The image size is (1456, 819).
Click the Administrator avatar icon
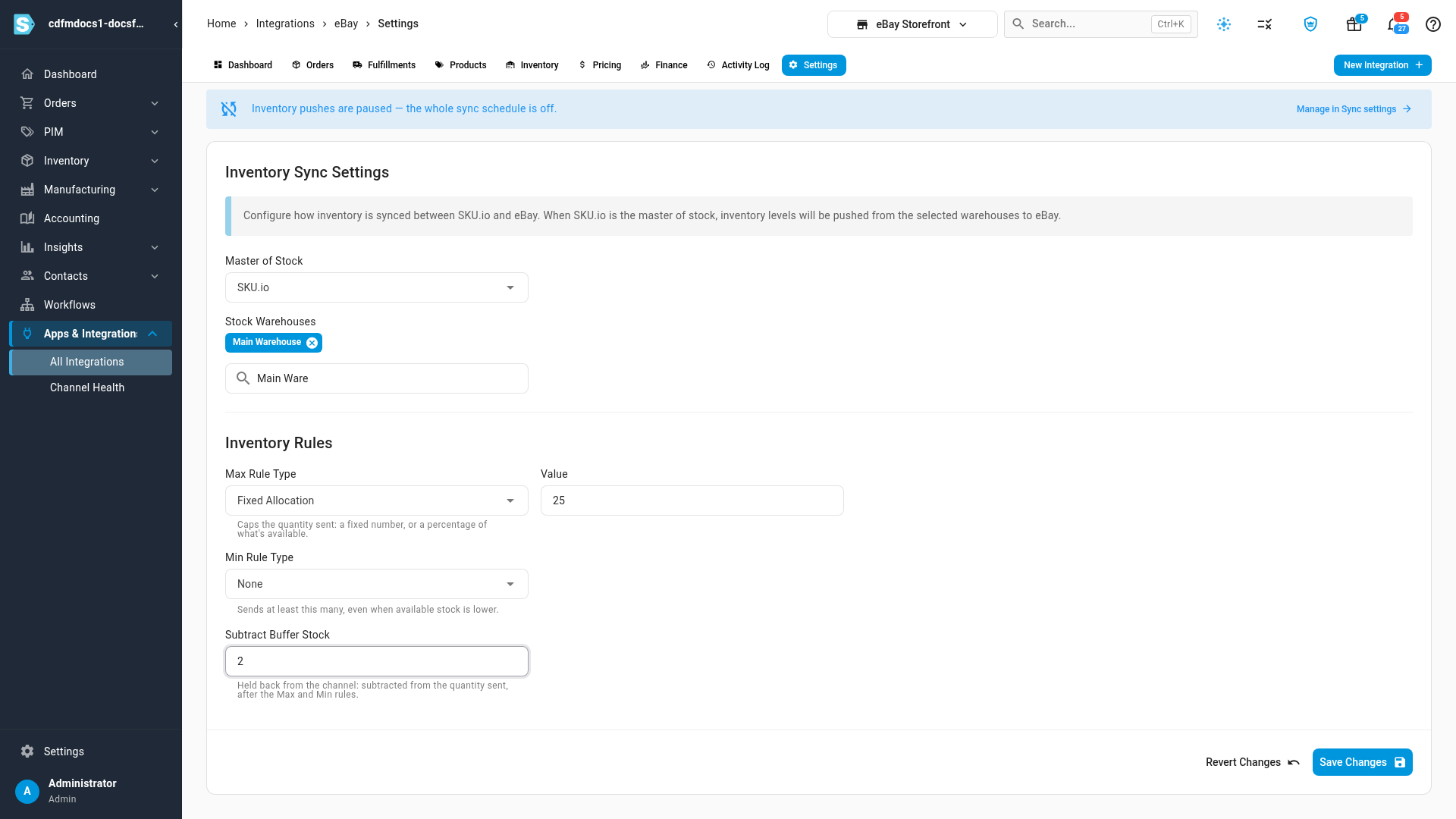27,791
